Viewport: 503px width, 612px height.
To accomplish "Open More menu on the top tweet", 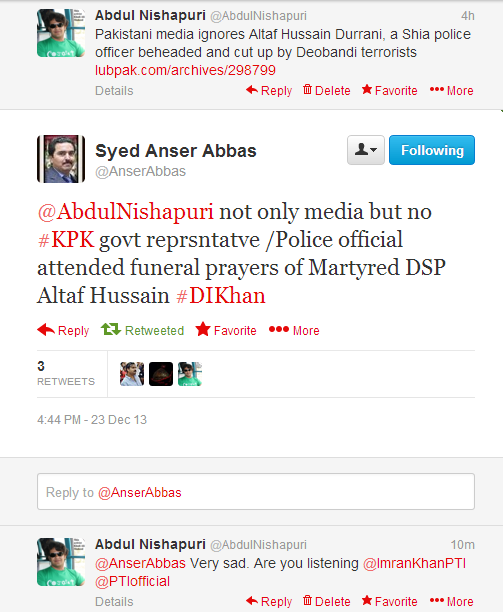I will [451, 90].
